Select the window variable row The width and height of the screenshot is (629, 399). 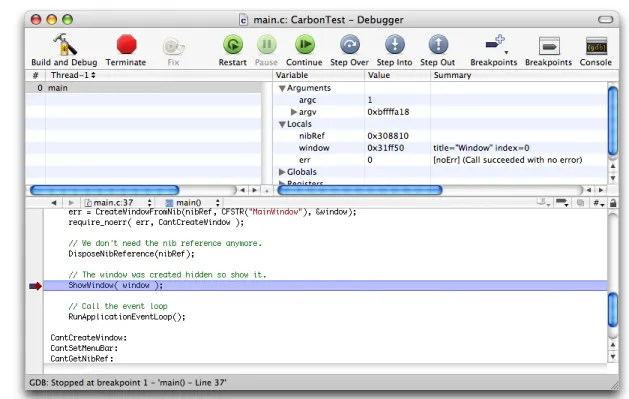tap(440, 148)
